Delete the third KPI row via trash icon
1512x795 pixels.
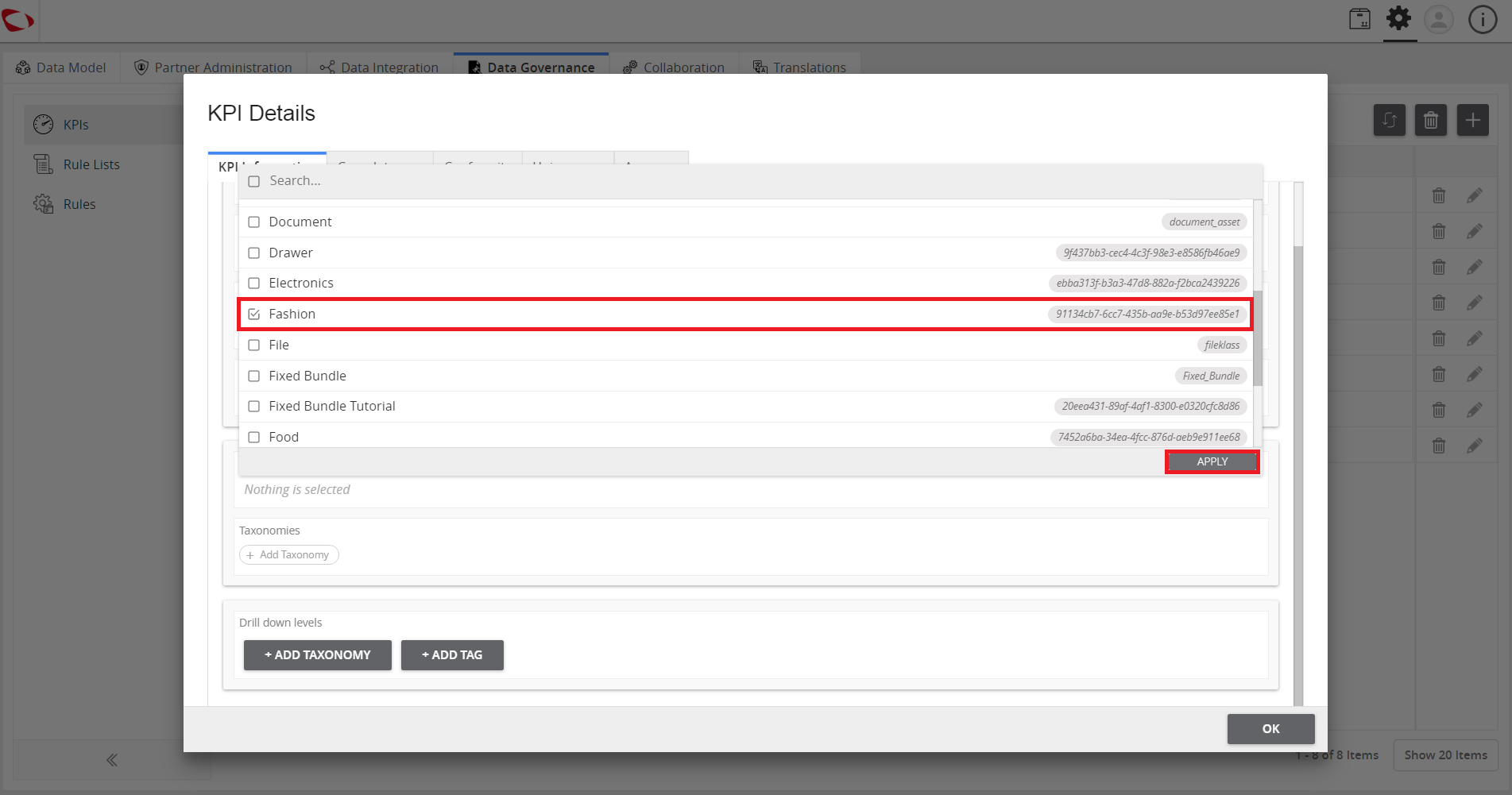1439,267
